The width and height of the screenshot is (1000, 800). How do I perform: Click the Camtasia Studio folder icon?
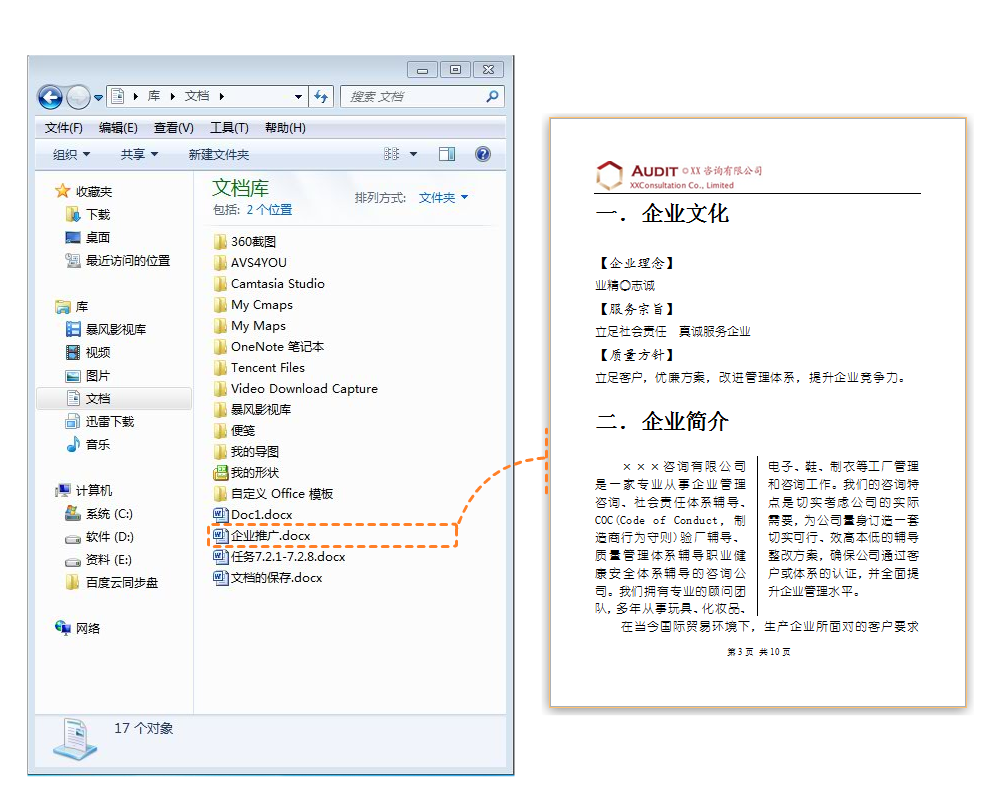tap(220, 284)
